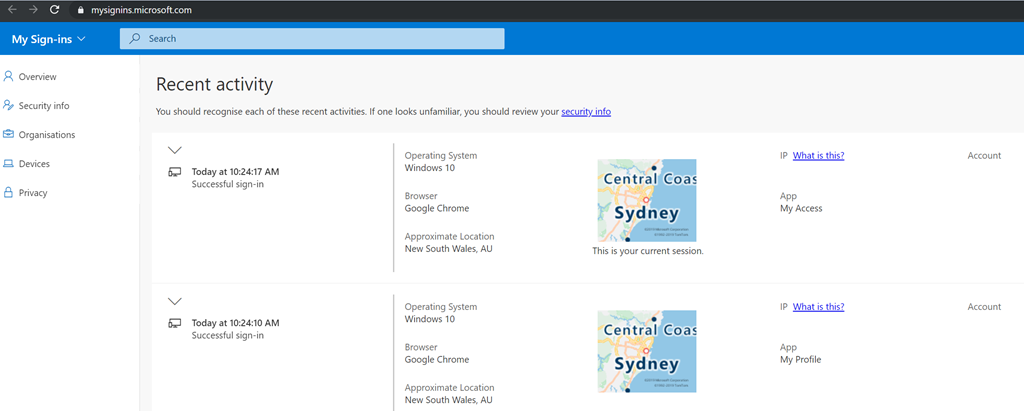
Task: Click into the Search input field
Action: tap(320, 39)
